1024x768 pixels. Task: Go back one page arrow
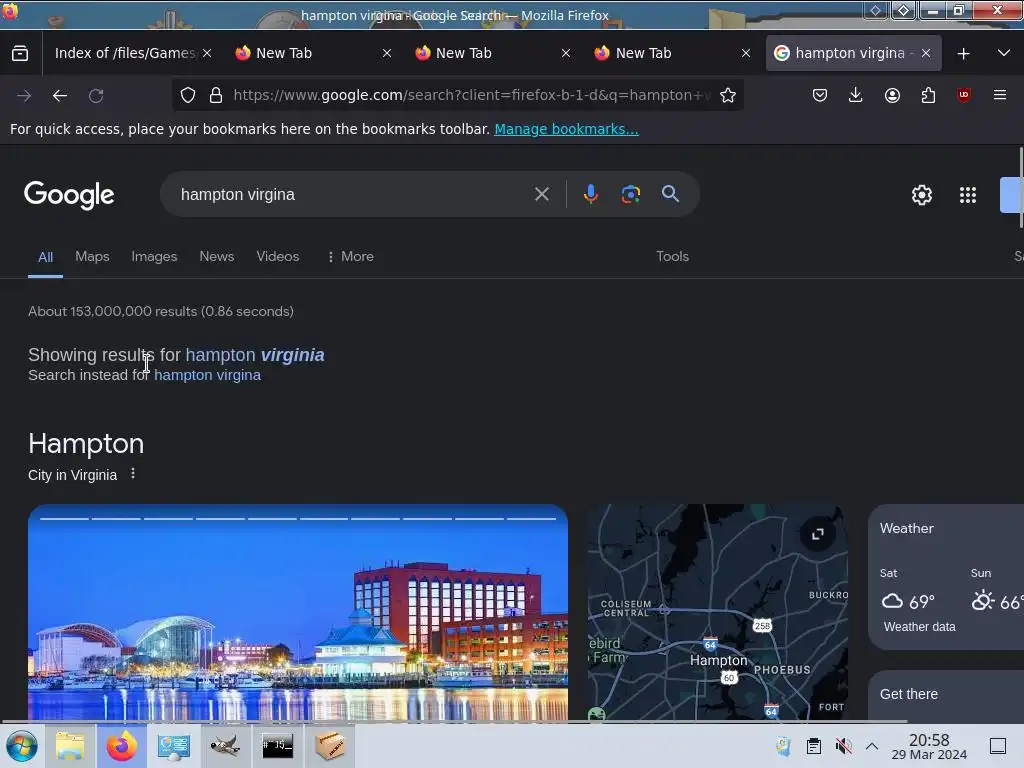(60, 96)
